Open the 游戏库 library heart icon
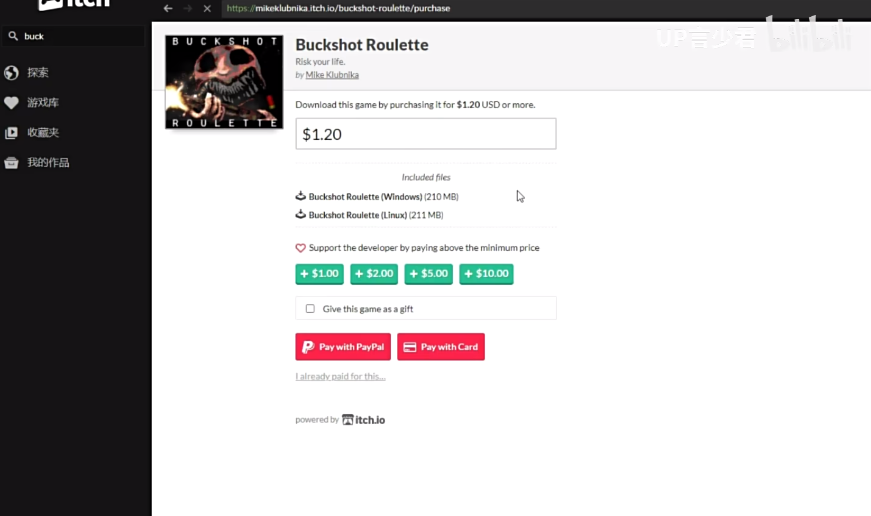This screenshot has height=516, width=871. (x=11, y=103)
